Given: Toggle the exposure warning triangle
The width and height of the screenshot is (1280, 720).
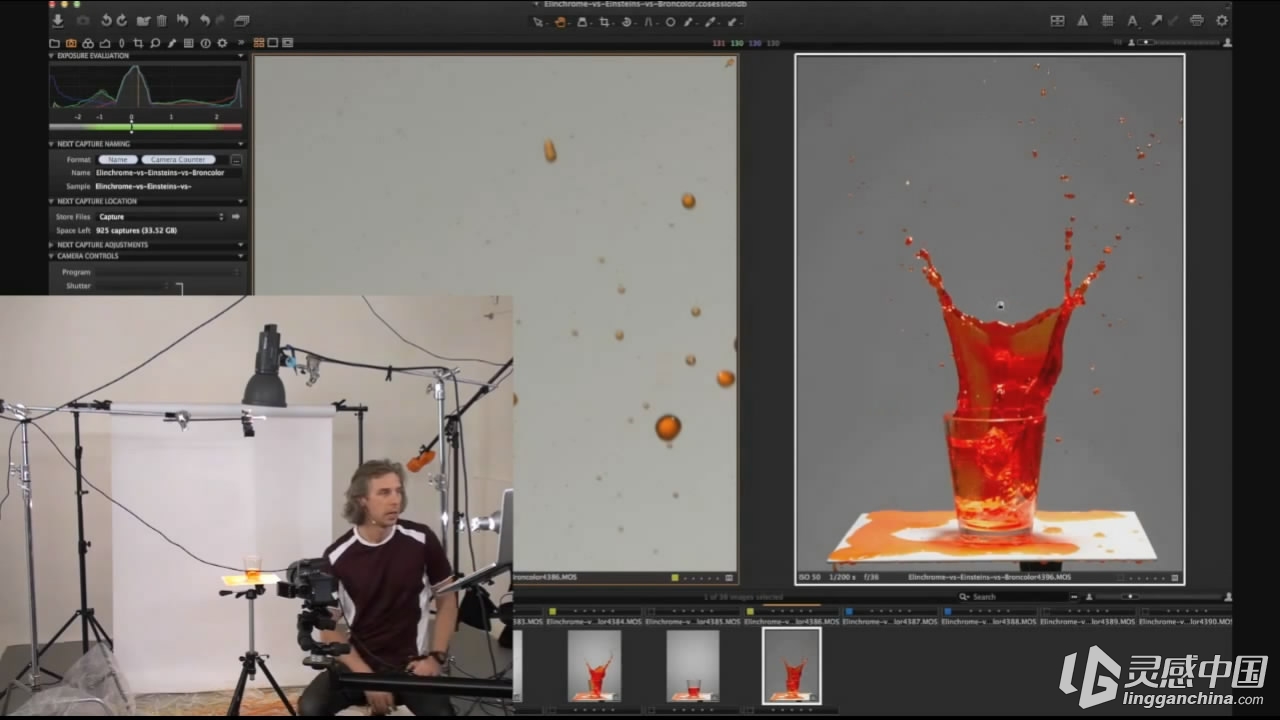Looking at the screenshot, I should point(1082,21).
